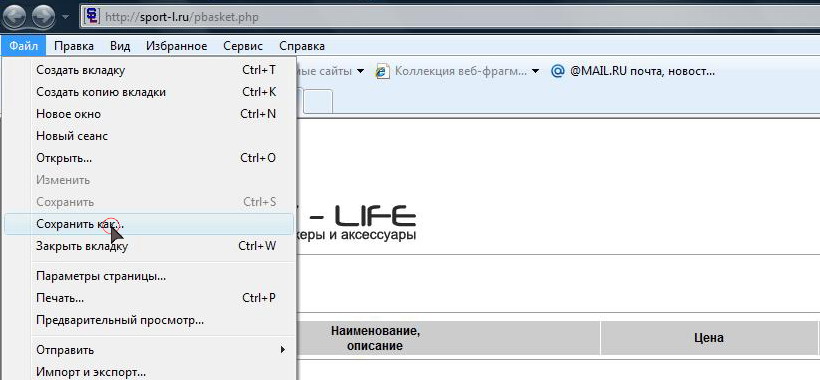The height and width of the screenshot is (380, 820).
Task: Click the Наименование, описание column header
Action: (375, 338)
